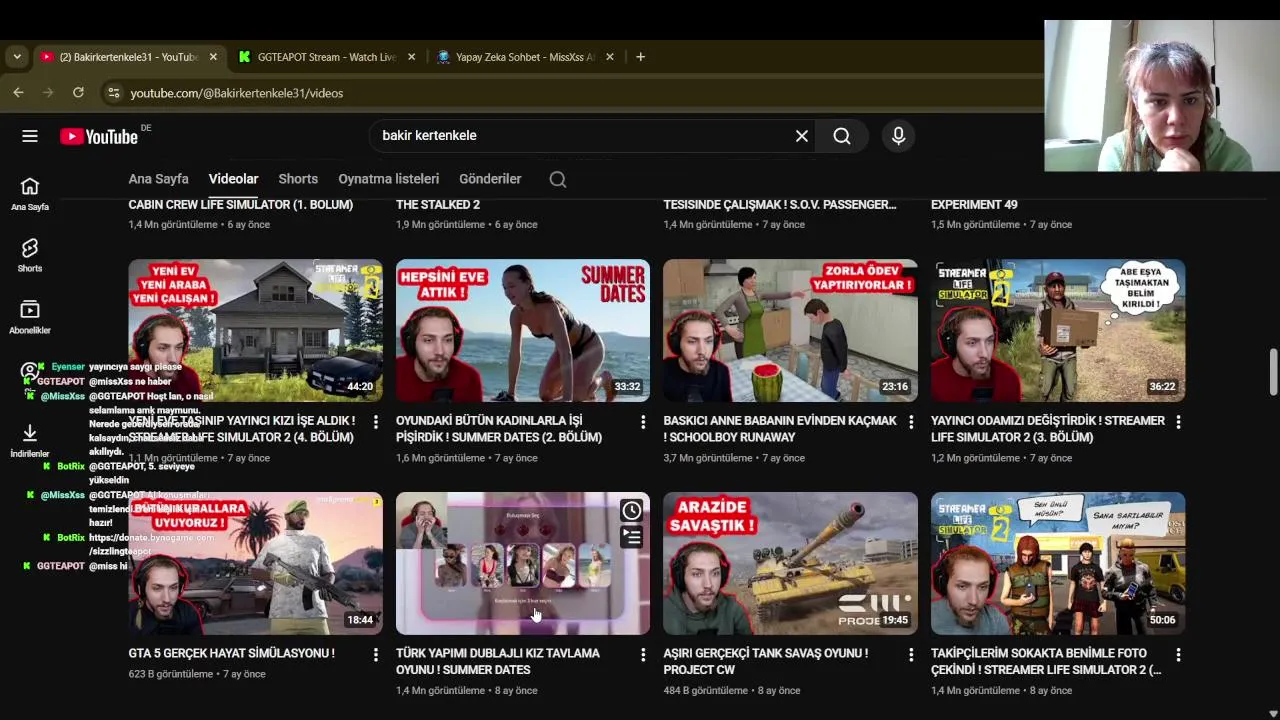The width and height of the screenshot is (1280, 720).
Task: Close the GGTEAPOT Stream tab
Action: pos(411,57)
